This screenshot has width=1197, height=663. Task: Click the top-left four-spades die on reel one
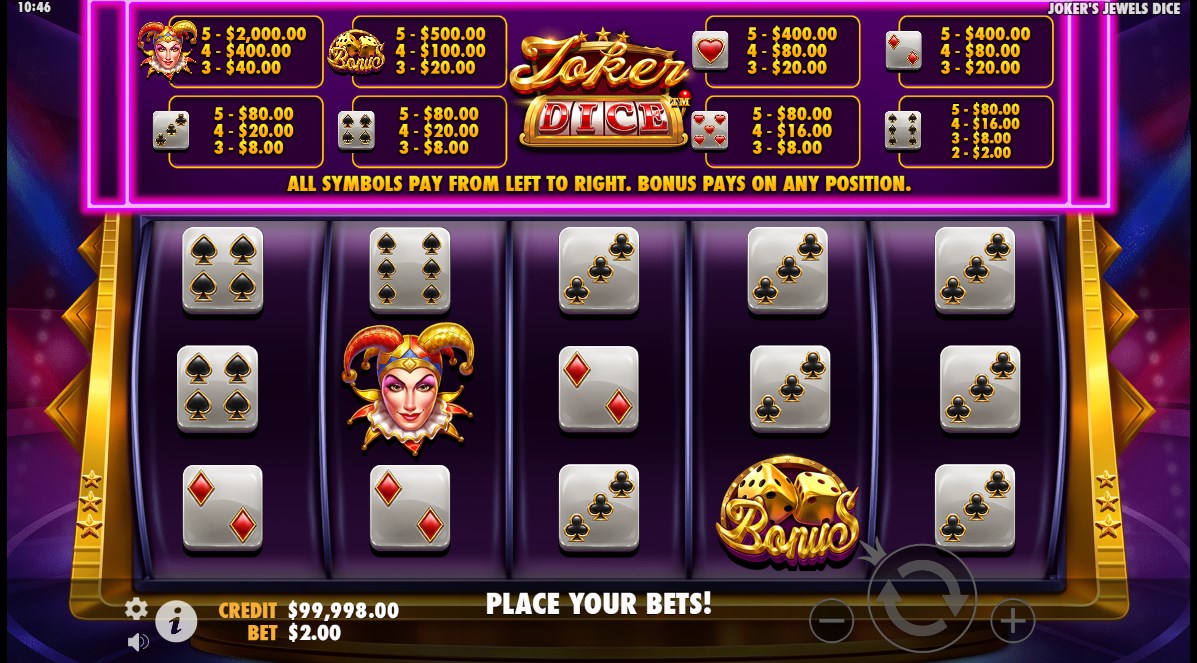223,270
